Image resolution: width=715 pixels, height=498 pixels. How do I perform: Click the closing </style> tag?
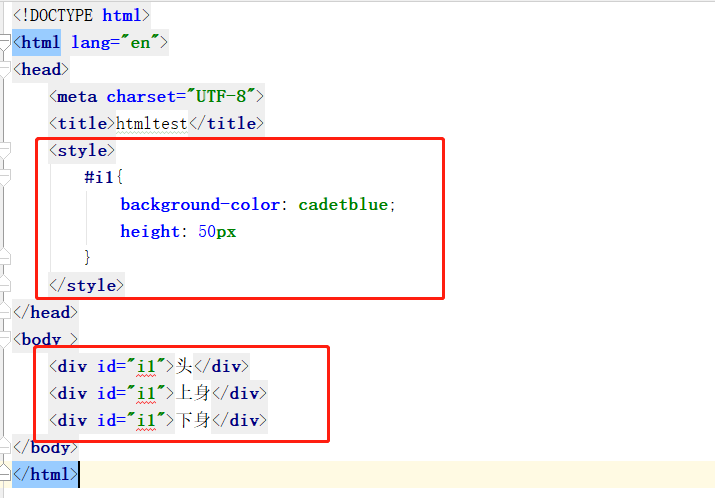86,285
